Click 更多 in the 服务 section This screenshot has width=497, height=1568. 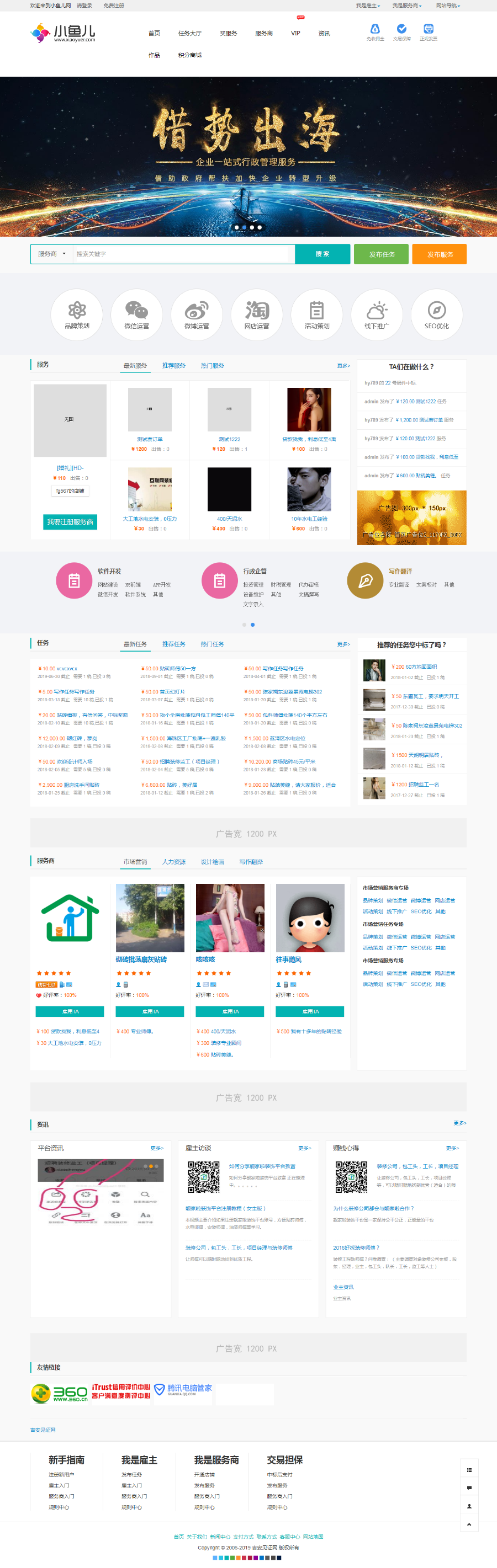point(343,366)
